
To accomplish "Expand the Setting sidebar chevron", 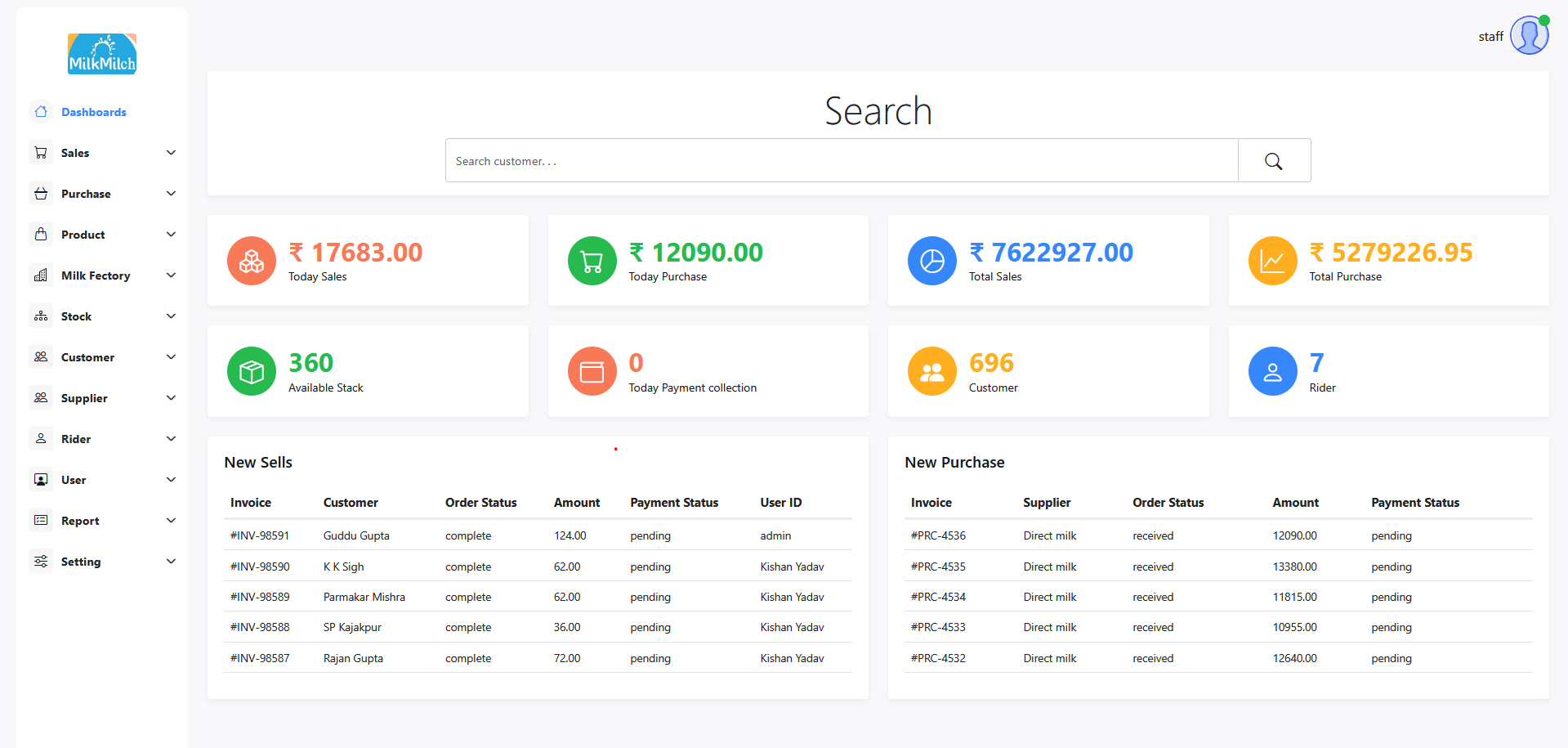I will pyautogui.click(x=171, y=562).
